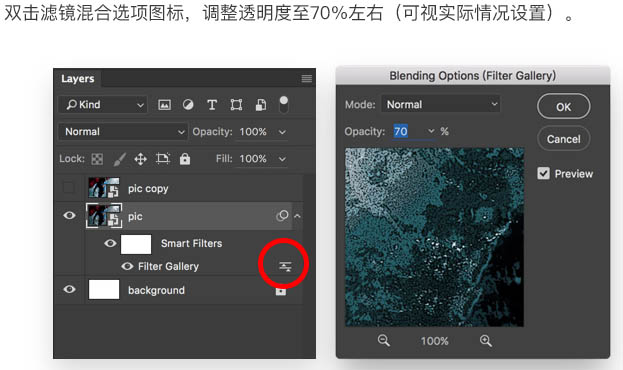Viewport: 623px width, 370px height.
Task: Click OK in Blending Options dialog
Action: [563, 107]
